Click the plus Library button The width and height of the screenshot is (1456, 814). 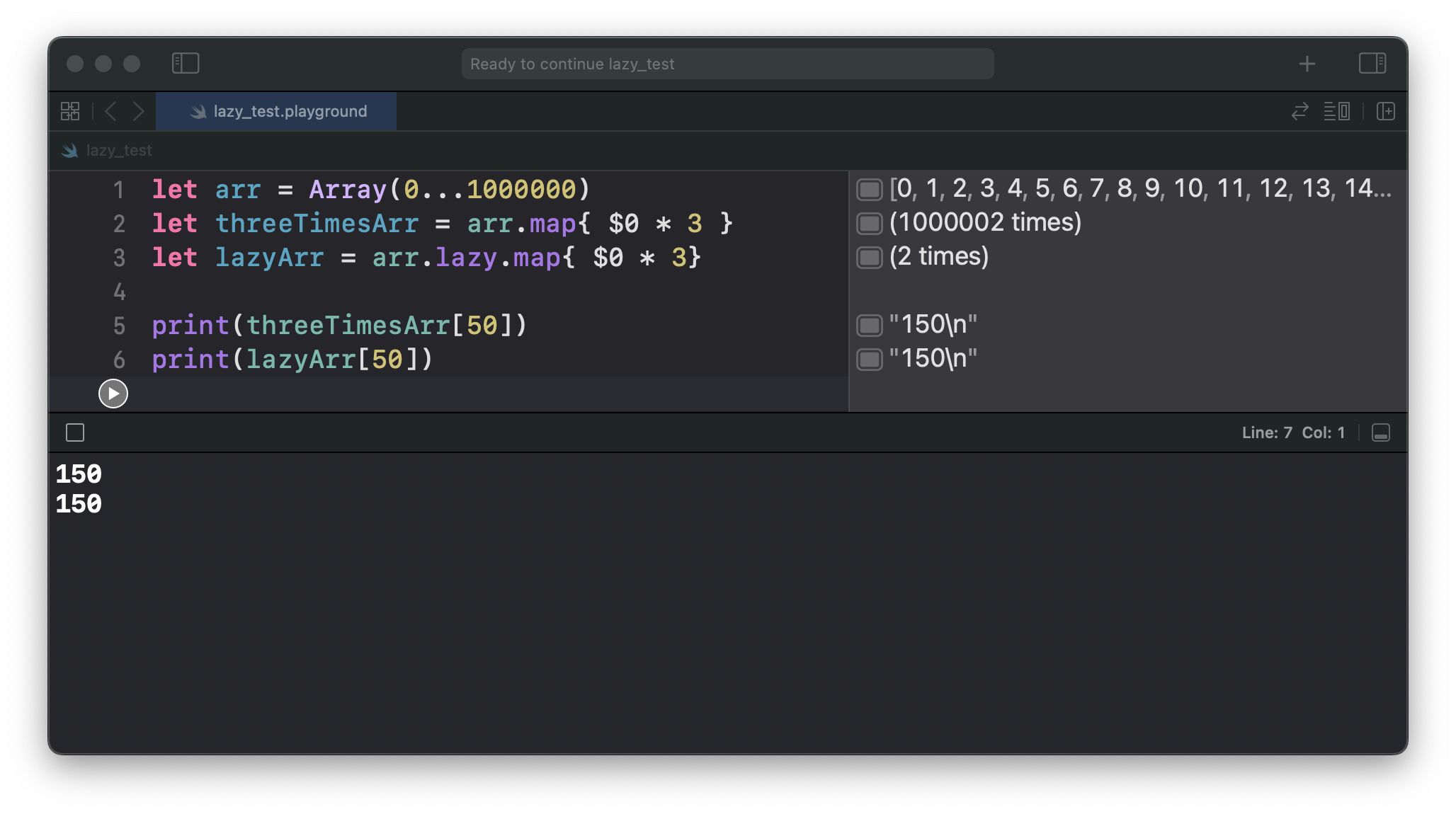[x=1307, y=64]
